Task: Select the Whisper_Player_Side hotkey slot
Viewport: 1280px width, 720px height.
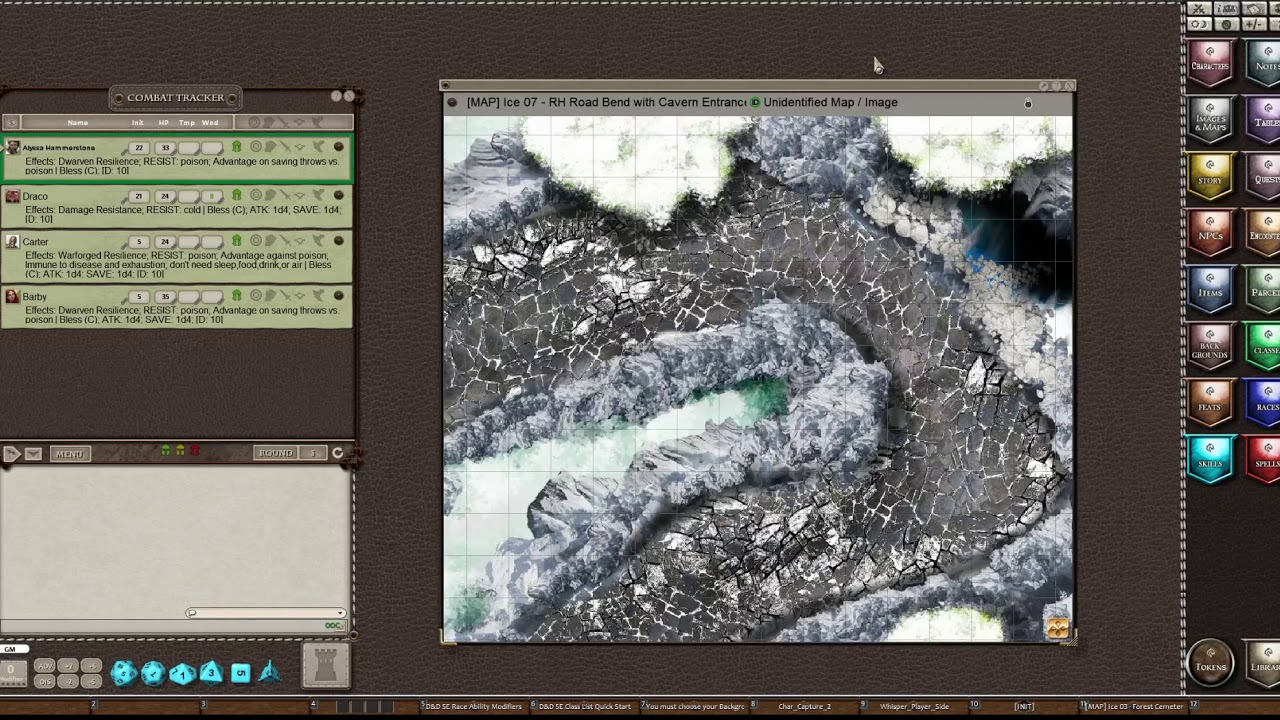Action: [x=914, y=706]
